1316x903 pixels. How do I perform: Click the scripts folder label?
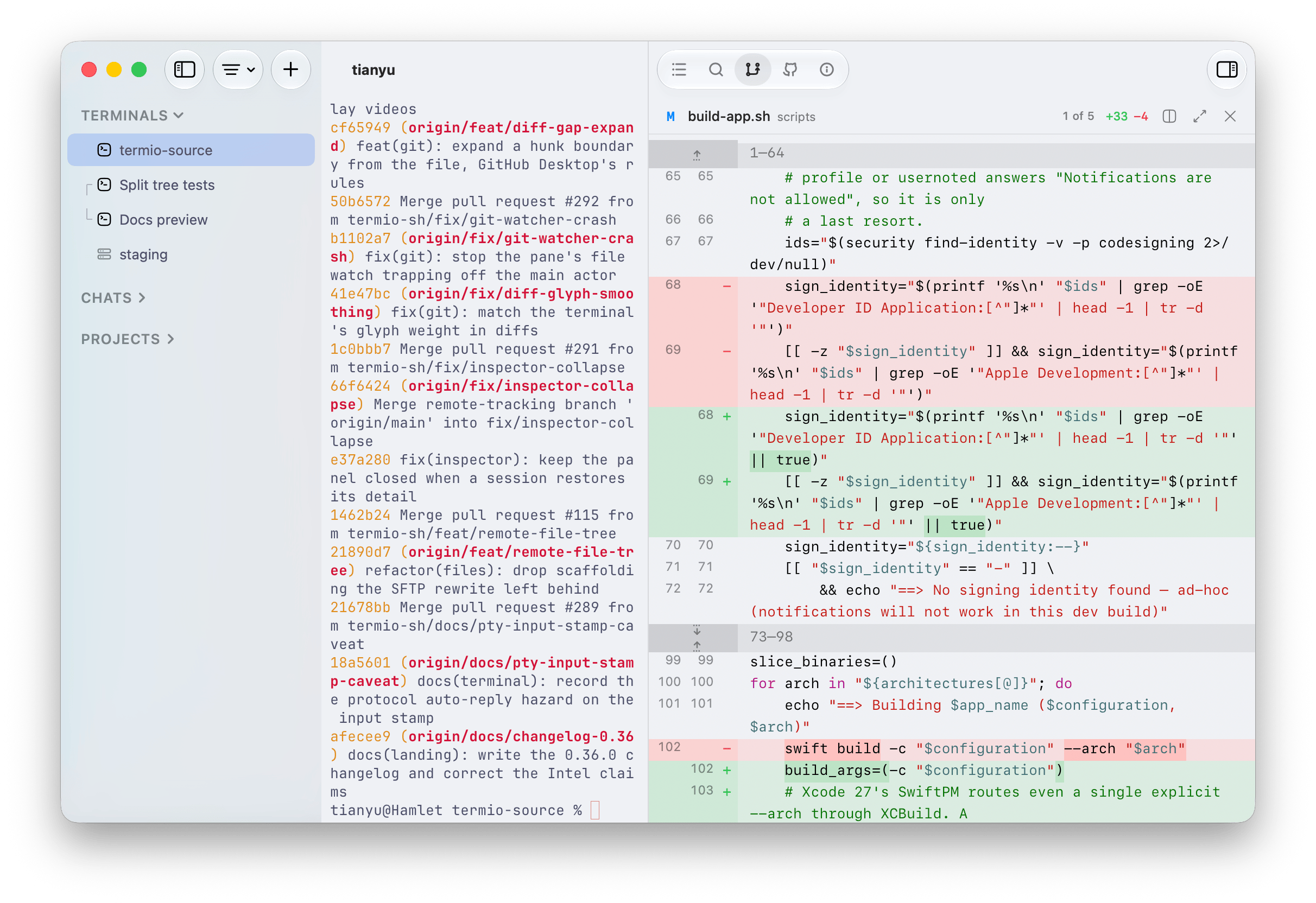coord(795,117)
